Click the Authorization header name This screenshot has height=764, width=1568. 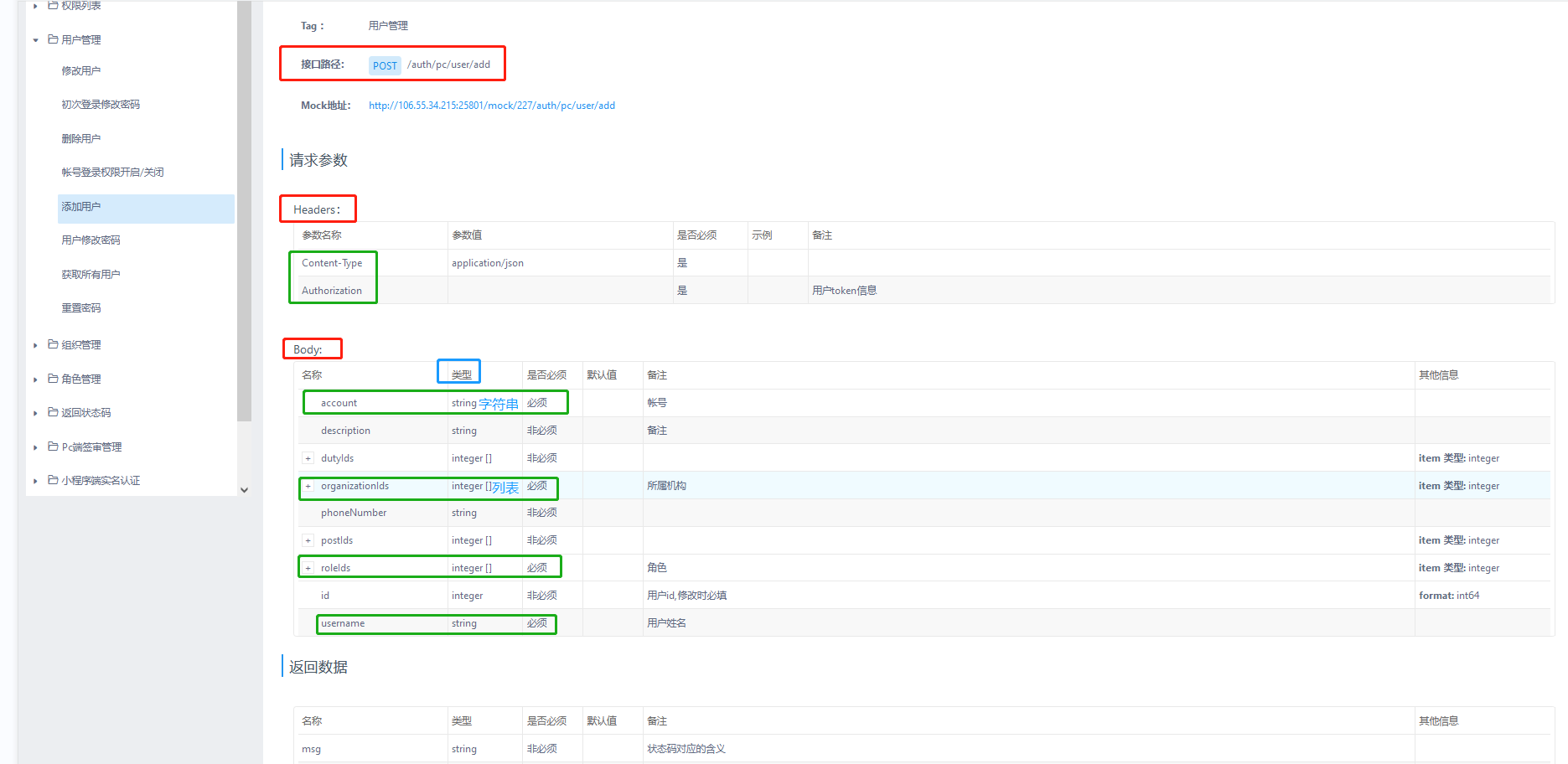[332, 291]
